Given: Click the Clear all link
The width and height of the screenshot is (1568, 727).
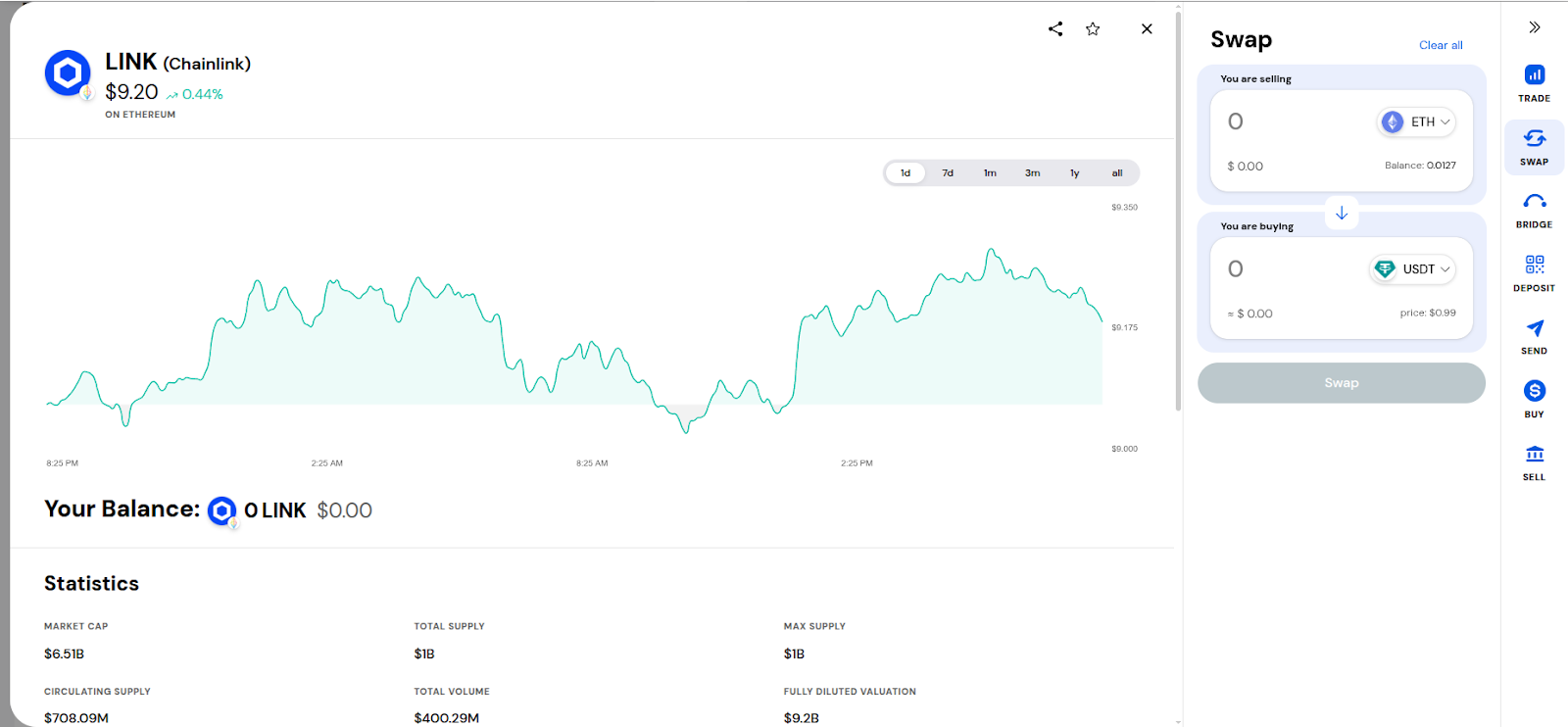Looking at the screenshot, I should tap(1441, 45).
